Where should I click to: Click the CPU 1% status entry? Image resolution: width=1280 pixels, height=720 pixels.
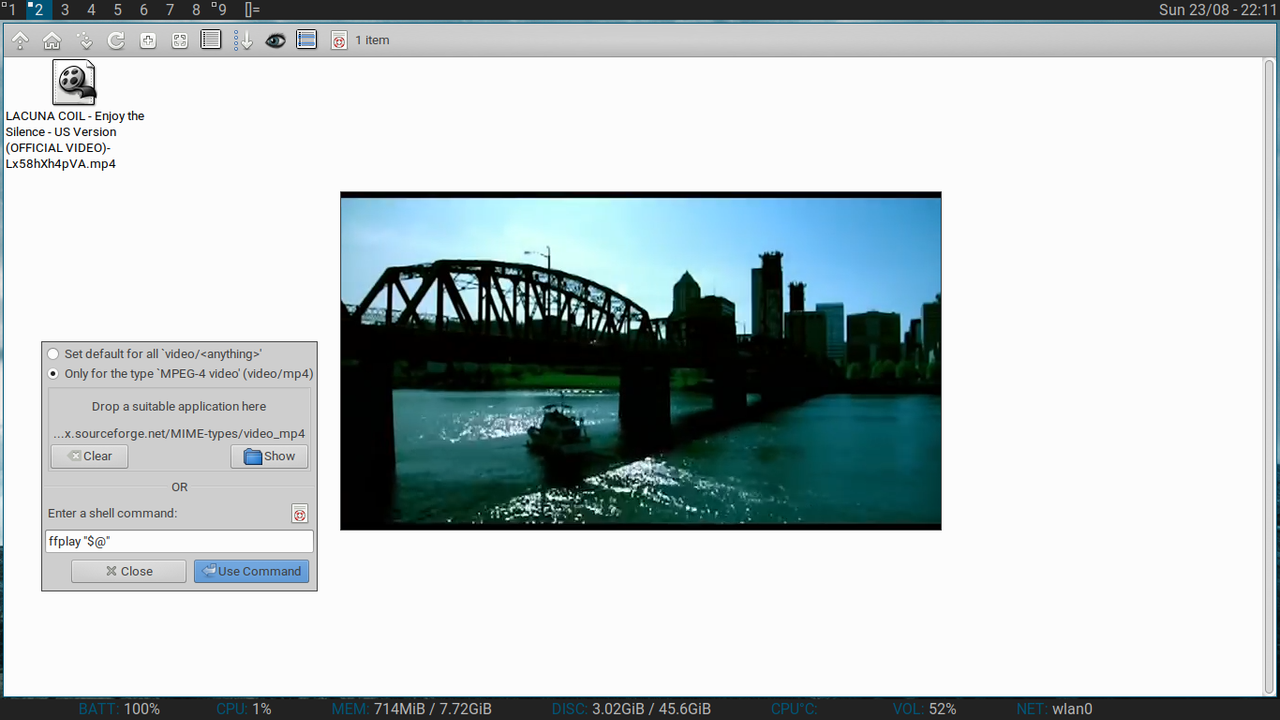243,709
